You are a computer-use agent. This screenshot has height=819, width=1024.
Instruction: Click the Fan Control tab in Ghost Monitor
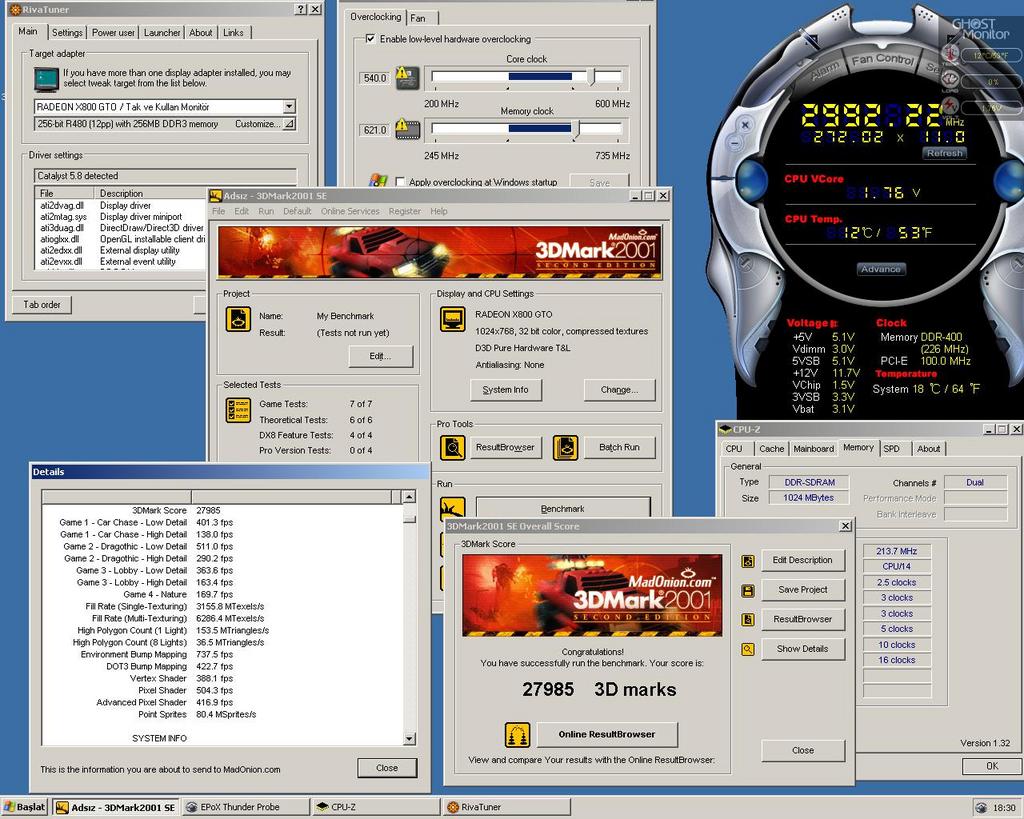(x=882, y=59)
